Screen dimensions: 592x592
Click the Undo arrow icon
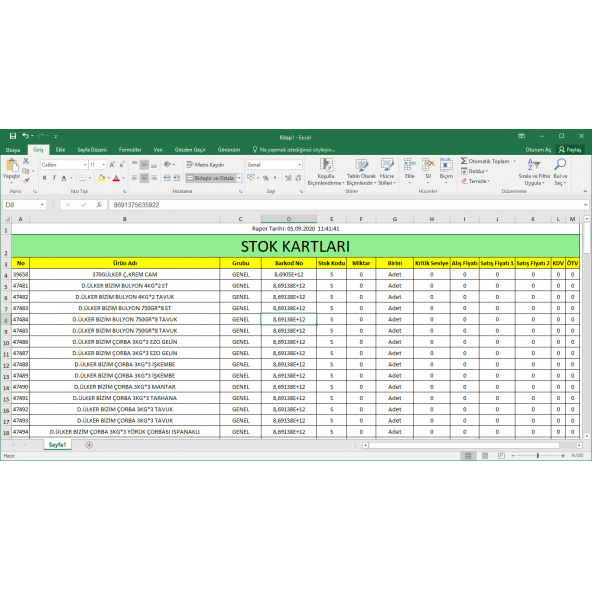pos(25,136)
